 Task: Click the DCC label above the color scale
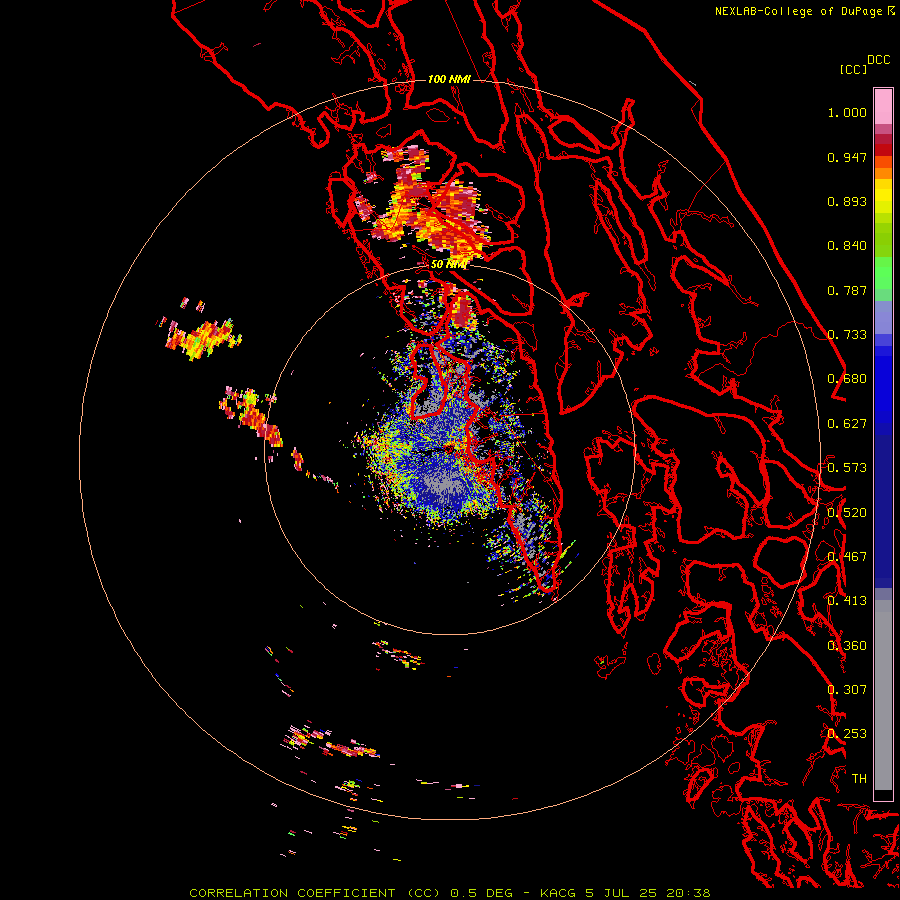click(x=879, y=60)
